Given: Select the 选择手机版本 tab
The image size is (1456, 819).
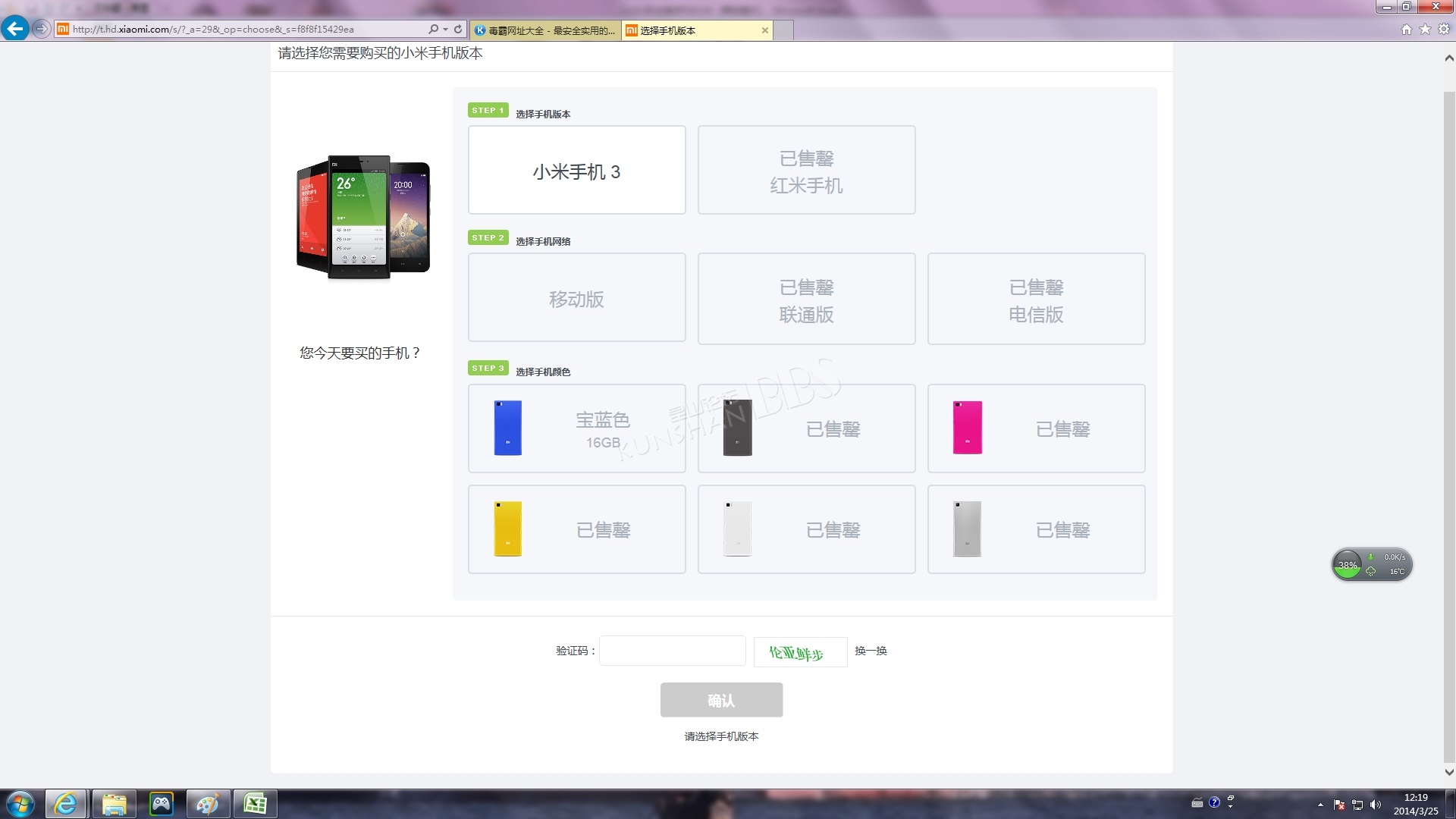Looking at the screenshot, I should point(690,30).
